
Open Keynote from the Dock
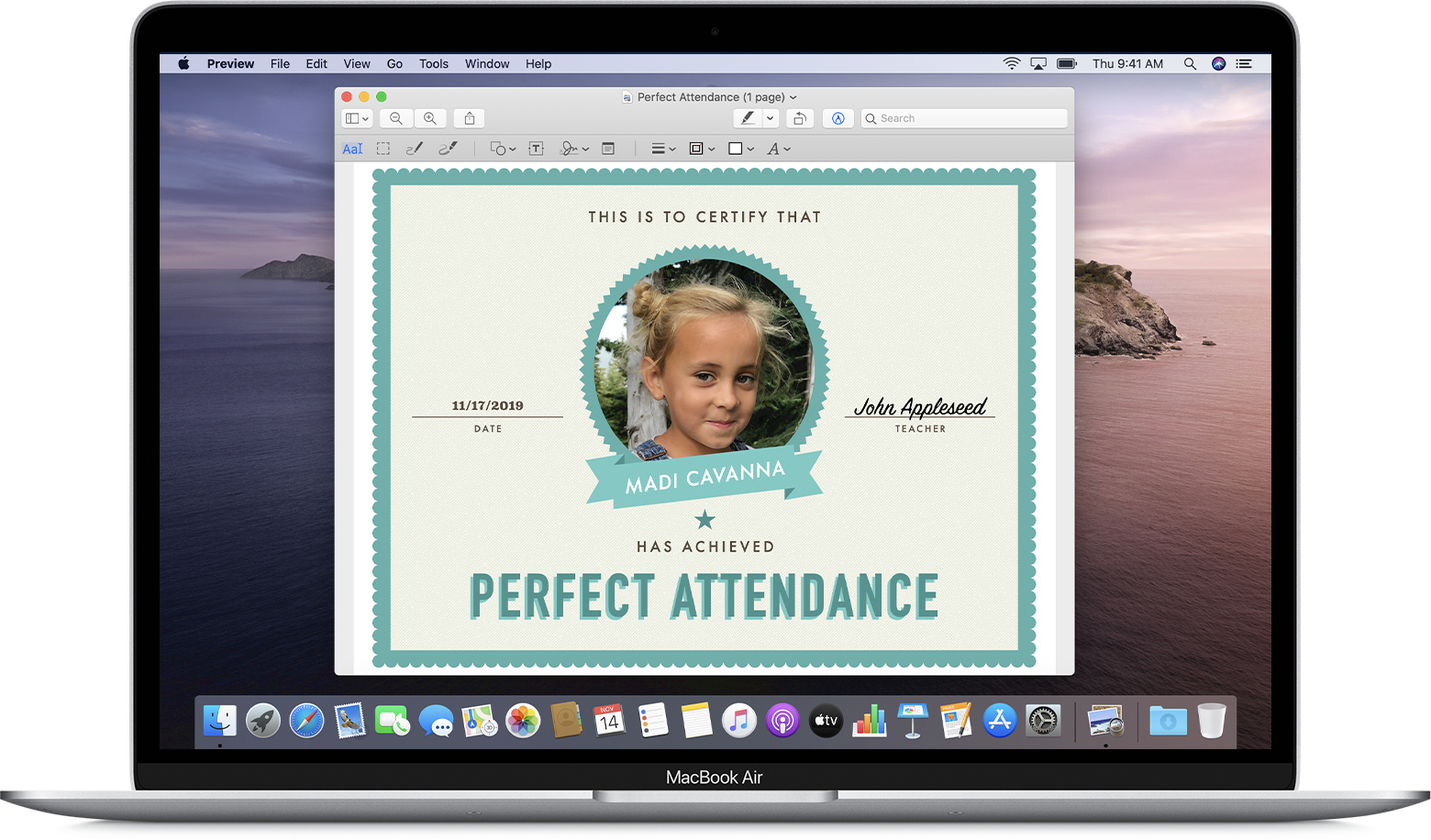[913, 721]
